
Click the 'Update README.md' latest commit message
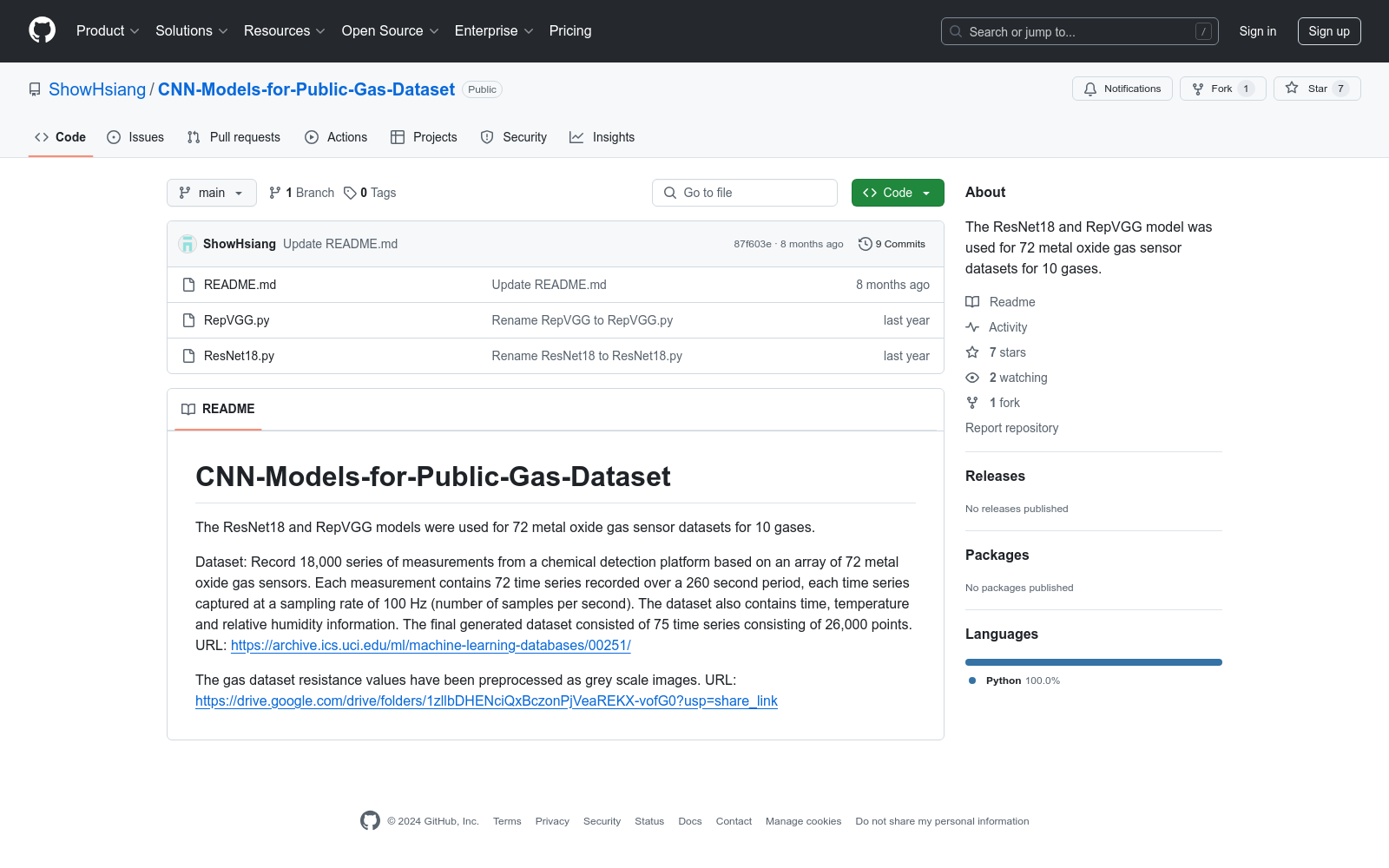[340, 244]
